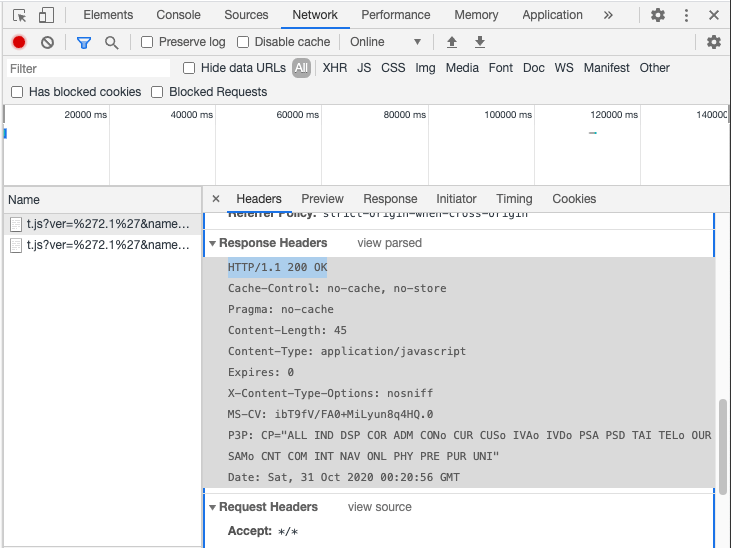Focus the Filter text field
The height and width of the screenshot is (548, 731).
(89, 69)
